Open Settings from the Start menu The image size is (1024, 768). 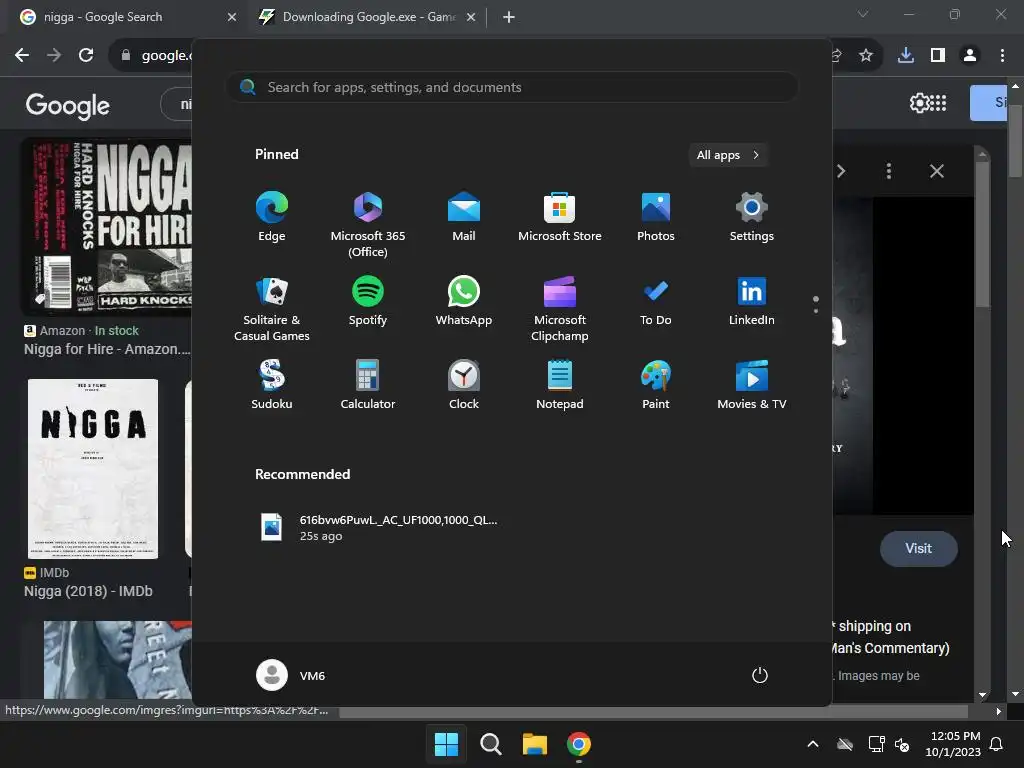pos(752,217)
